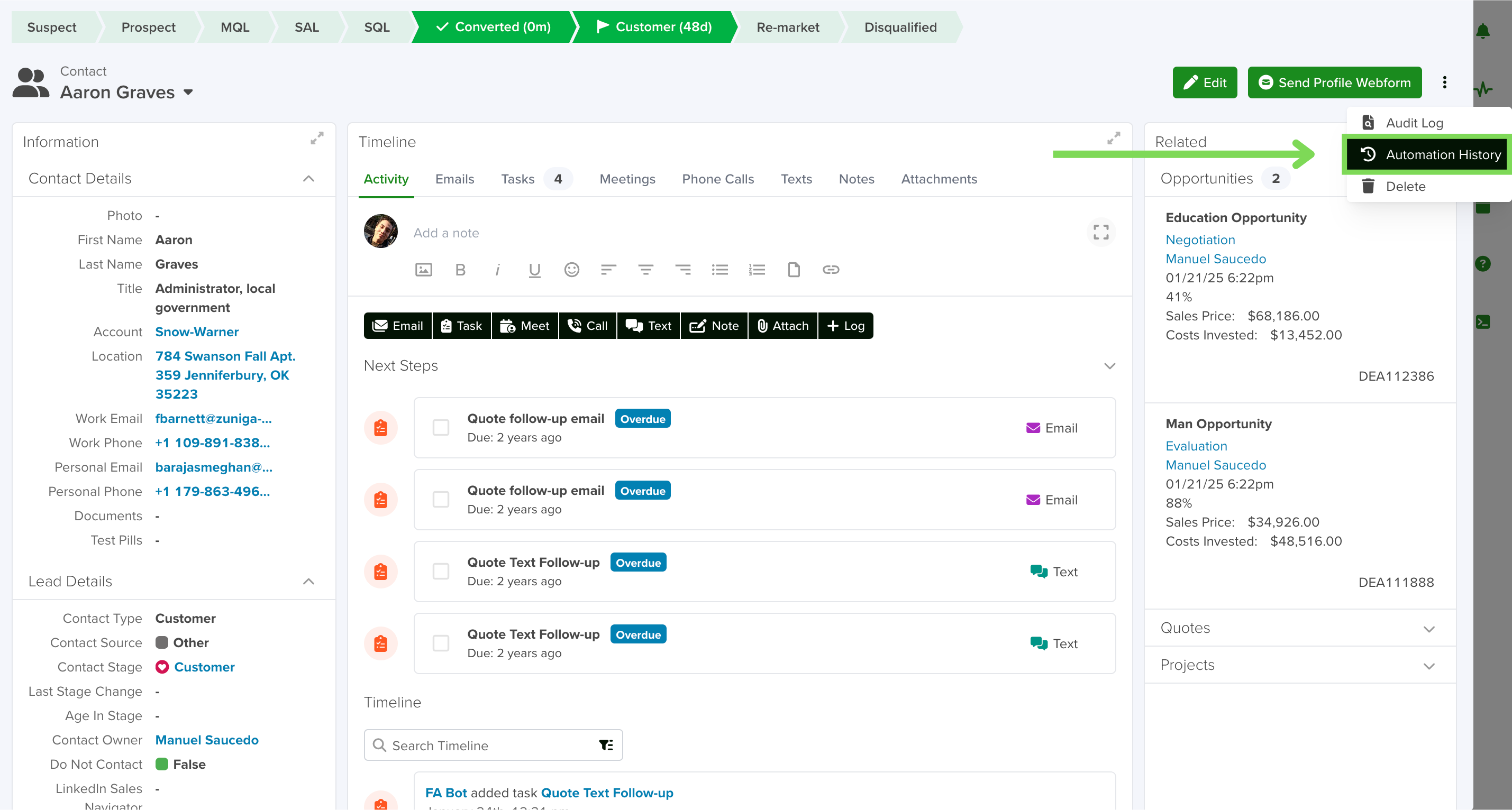The width and height of the screenshot is (1512, 810).
Task: Open Negotiation stage link
Action: [x=1200, y=240]
